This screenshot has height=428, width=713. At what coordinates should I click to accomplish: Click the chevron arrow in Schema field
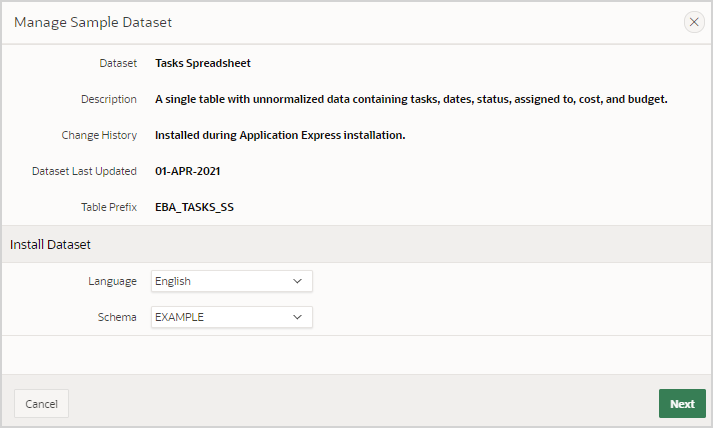pos(297,317)
